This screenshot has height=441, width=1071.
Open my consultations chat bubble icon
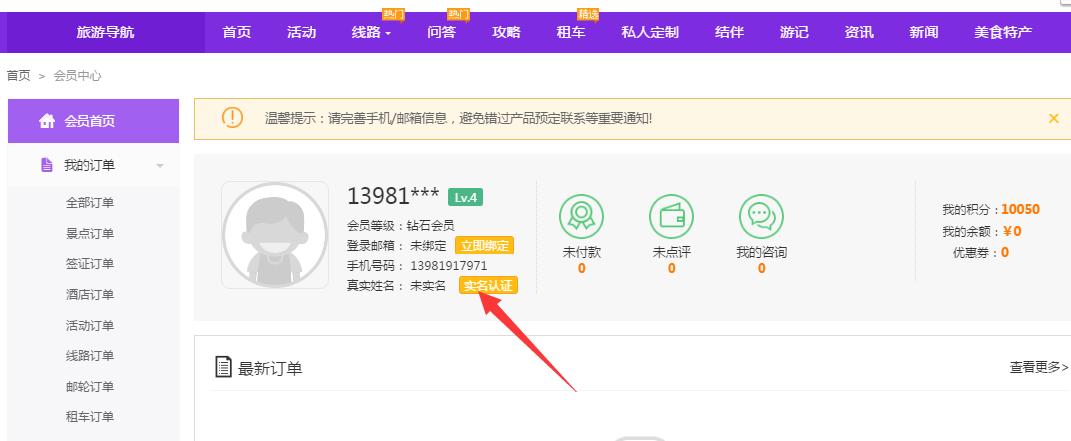[761, 215]
